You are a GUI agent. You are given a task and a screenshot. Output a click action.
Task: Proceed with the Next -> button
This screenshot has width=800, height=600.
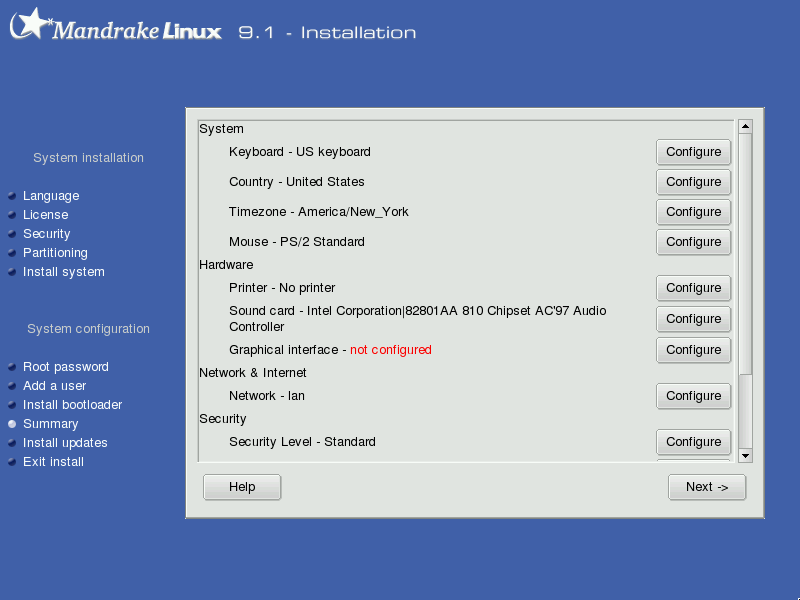click(x=707, y=487)
